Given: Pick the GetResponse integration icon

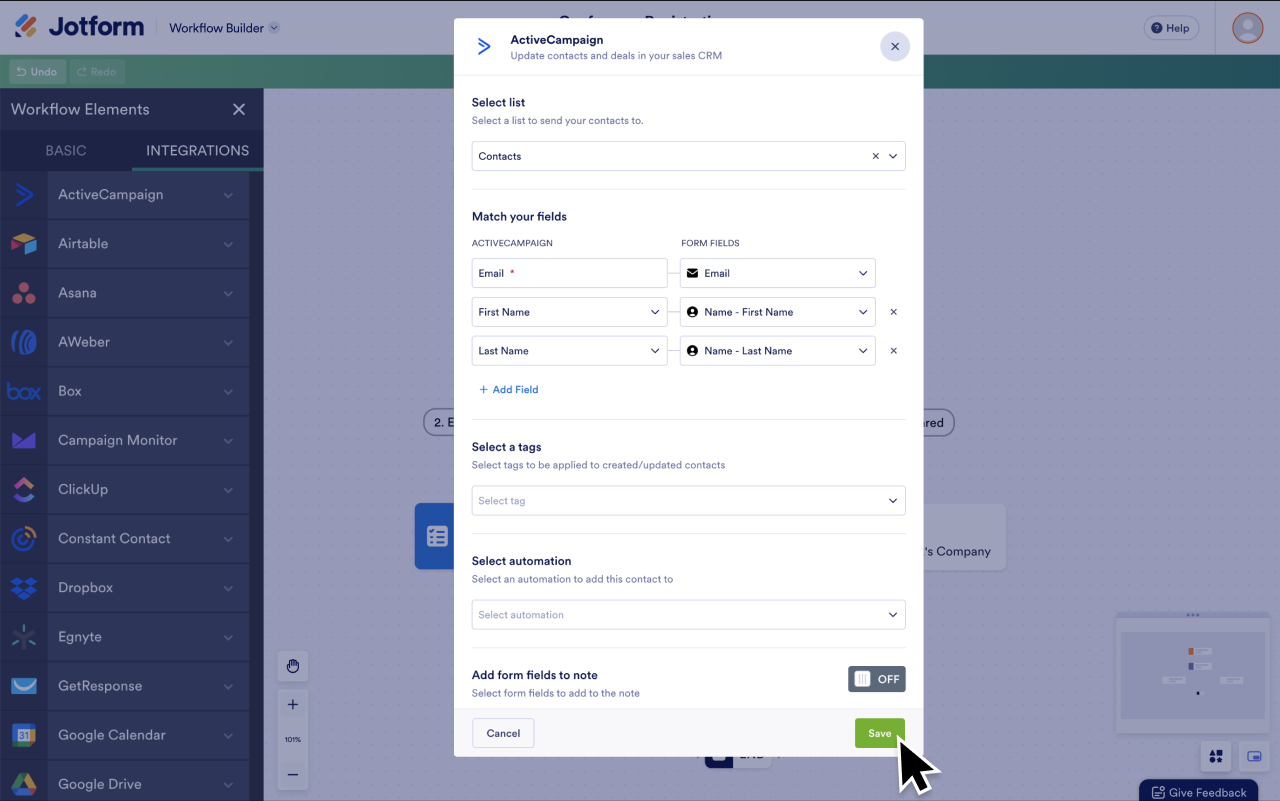Looking at the screenshot, I should coord(24,685).
